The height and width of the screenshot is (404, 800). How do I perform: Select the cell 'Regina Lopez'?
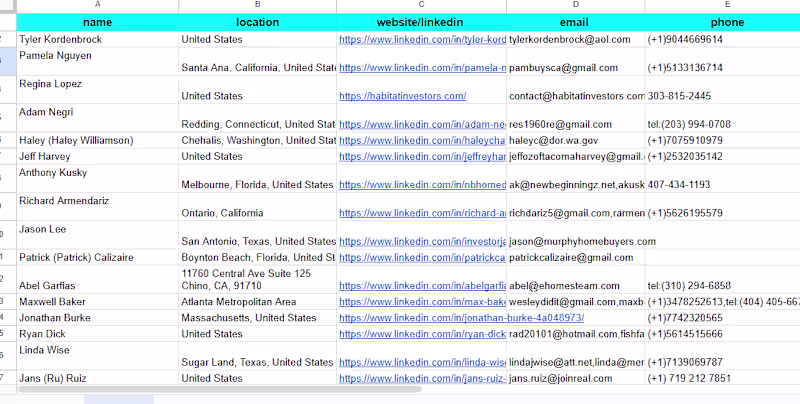(x=97, y=90)
